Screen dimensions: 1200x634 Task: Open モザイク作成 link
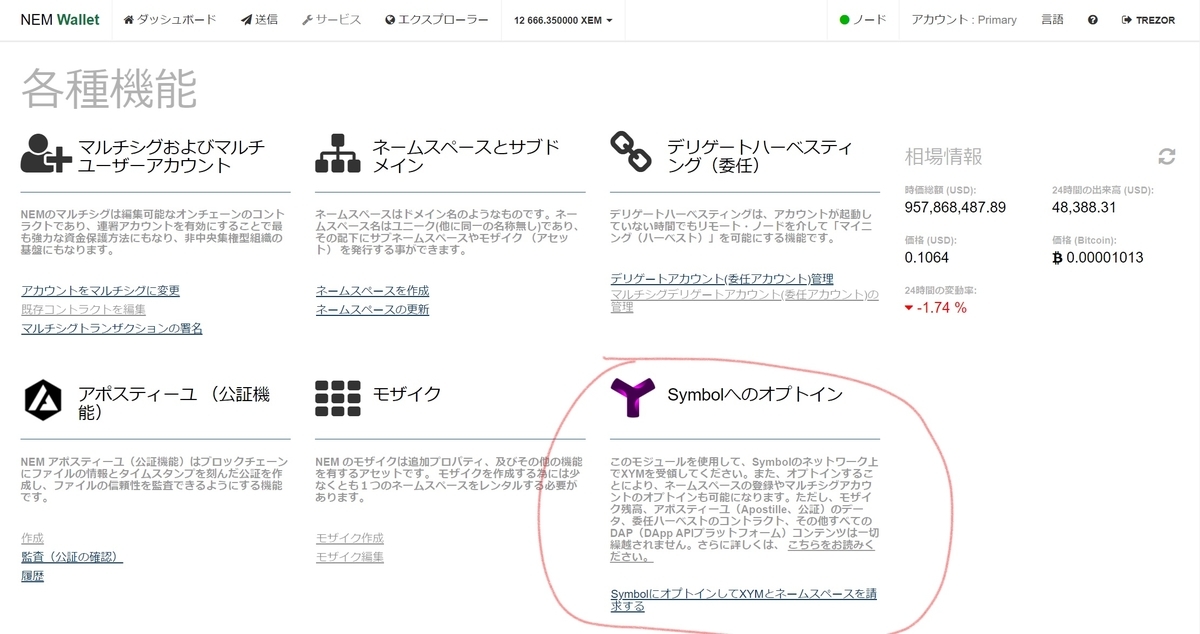click(350, 538)
